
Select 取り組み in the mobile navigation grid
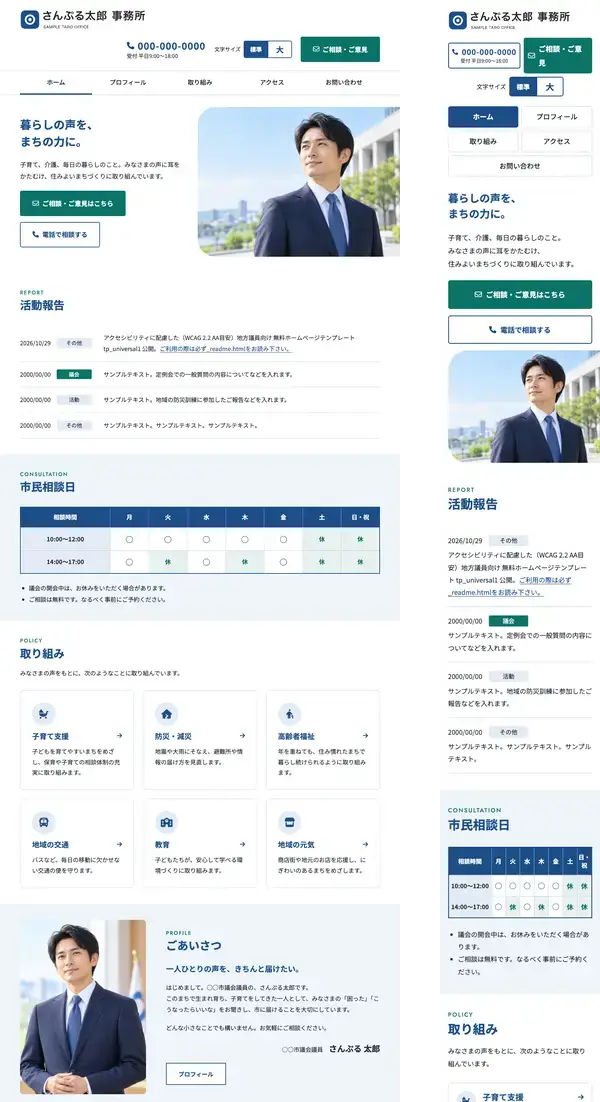coord(483,141)
